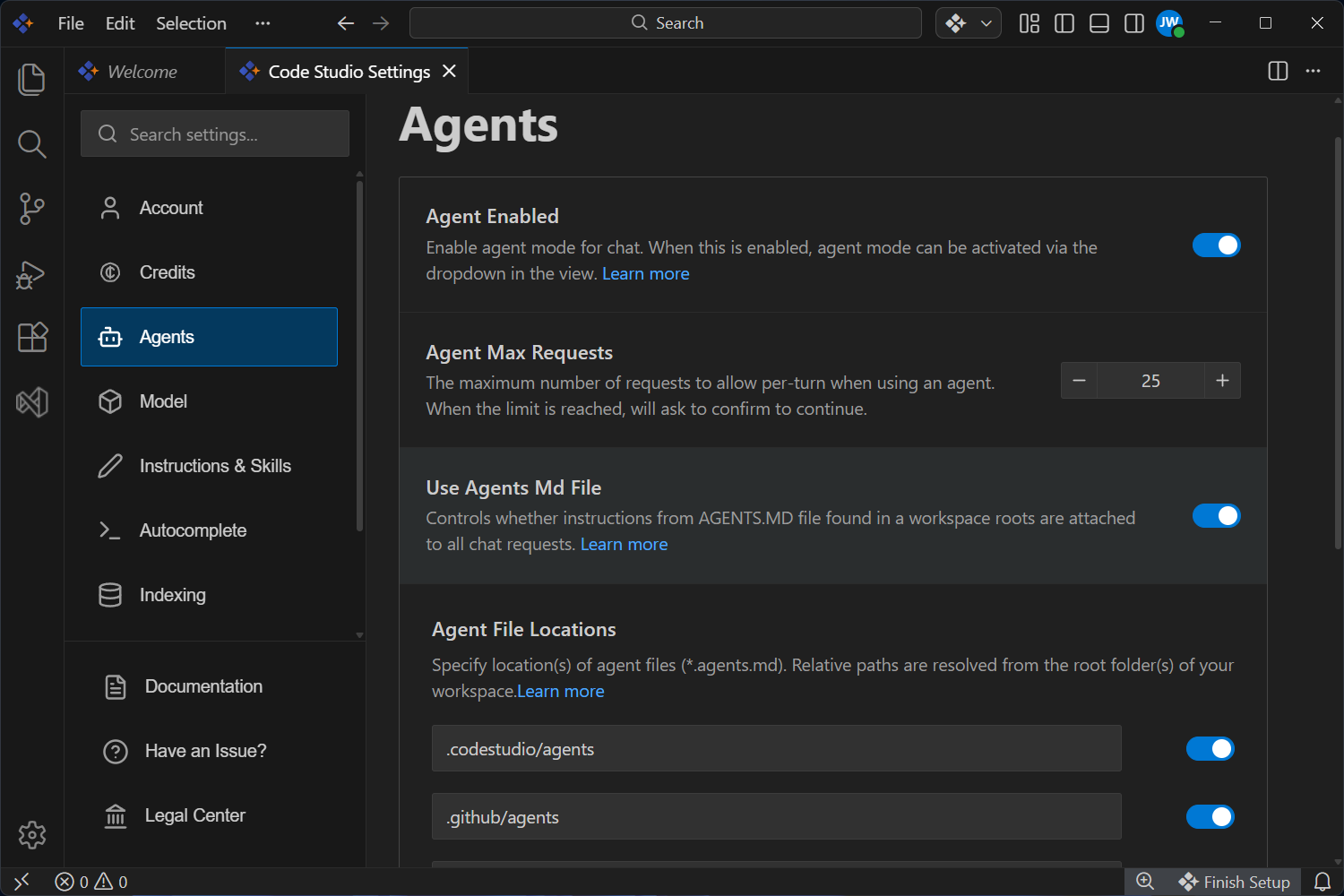Open notifications bell
This screenshot has width=1344, height=896.
[x=1322, y=882]
